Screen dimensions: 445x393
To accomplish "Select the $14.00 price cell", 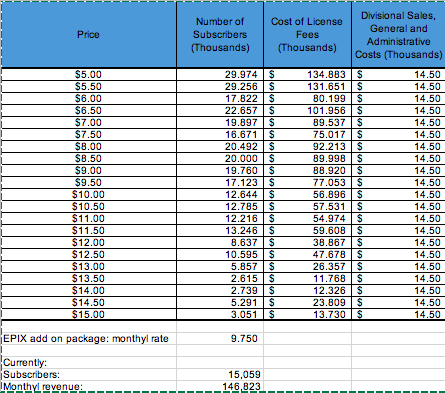I will [x=89, y=291].
